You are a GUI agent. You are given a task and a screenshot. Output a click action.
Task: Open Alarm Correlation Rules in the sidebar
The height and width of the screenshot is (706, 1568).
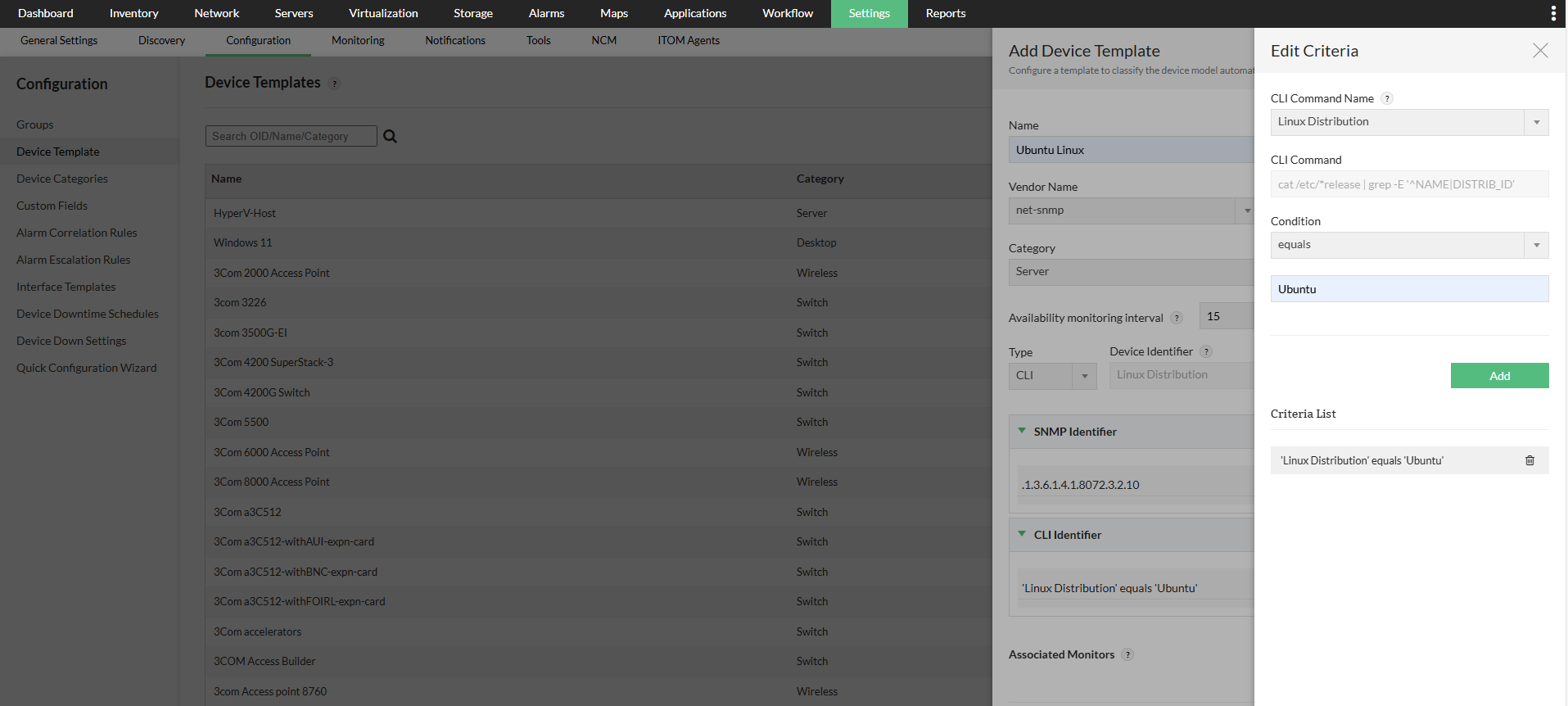pyautogui.click(x=77, y=233)
